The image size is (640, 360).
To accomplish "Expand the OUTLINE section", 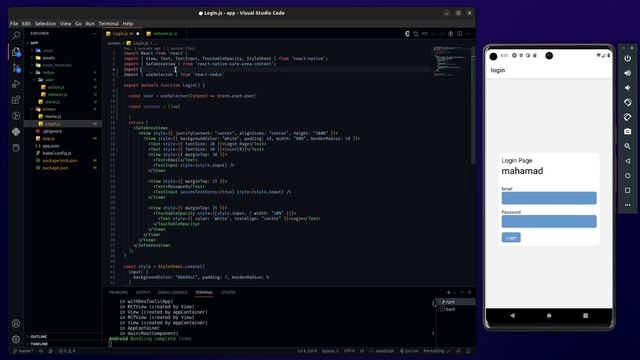I will coord(38,336).
